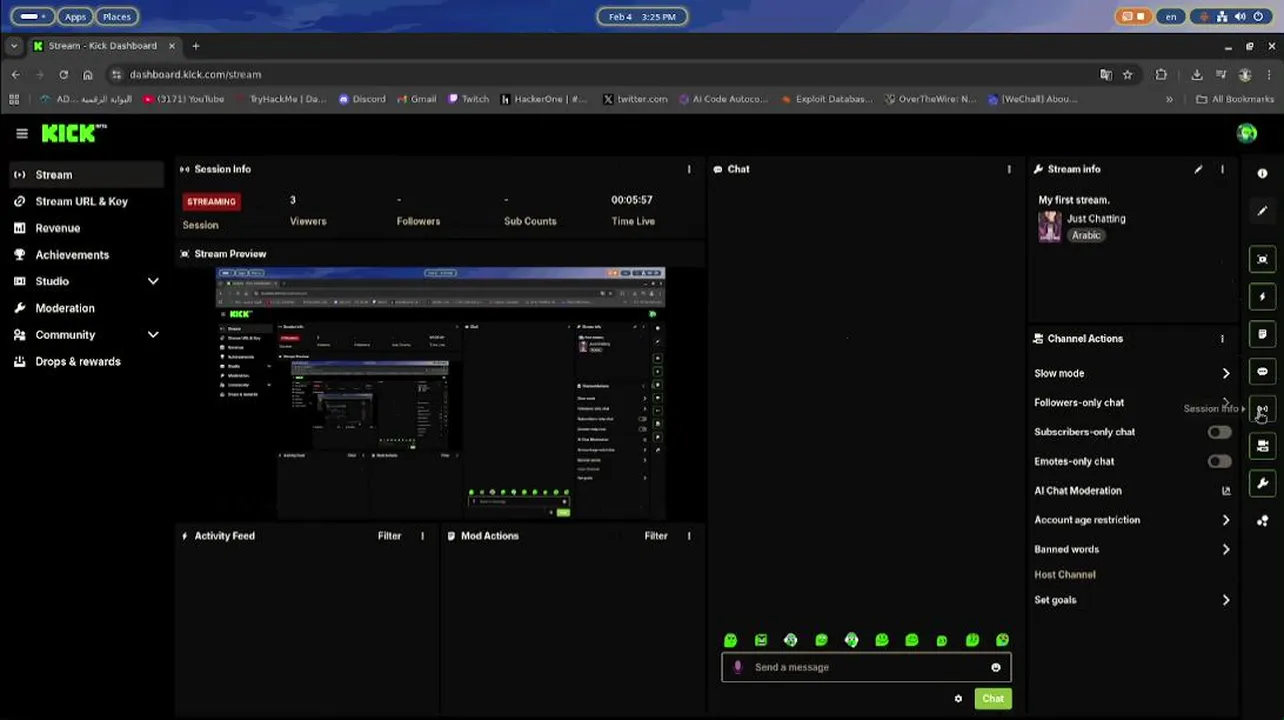Open Followers-only chat setting
The height and width of the screenshot is (720, 1284).
coord(1132,402)
